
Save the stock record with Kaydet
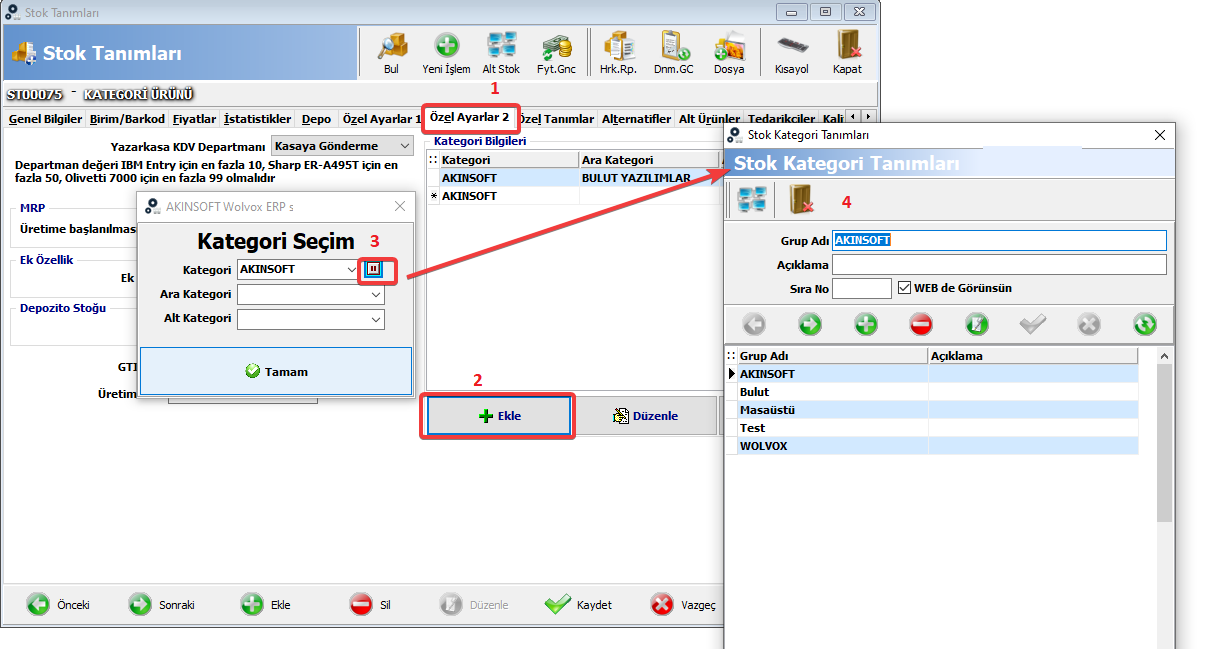(x=578, y=604)
